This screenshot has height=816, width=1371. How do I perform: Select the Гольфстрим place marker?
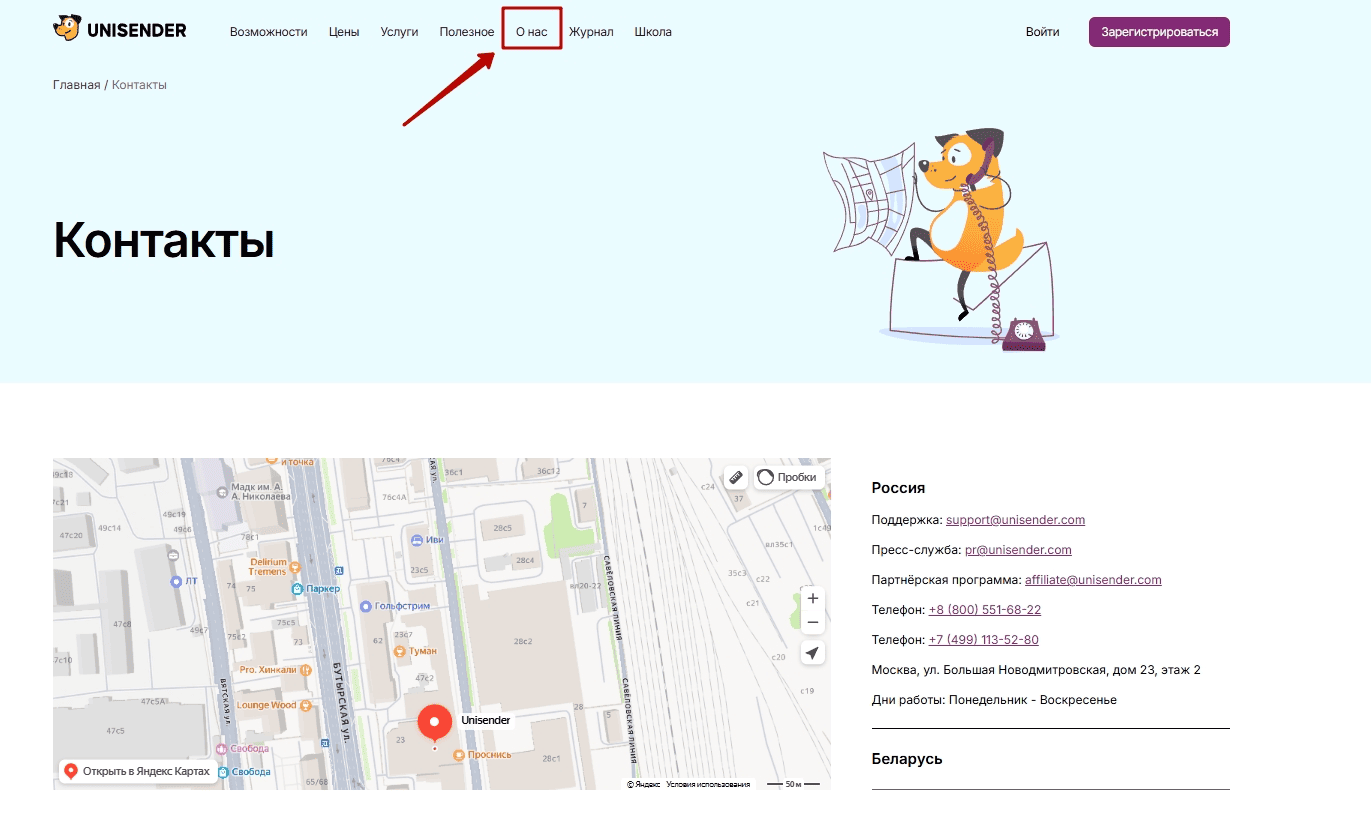point(366,606)
